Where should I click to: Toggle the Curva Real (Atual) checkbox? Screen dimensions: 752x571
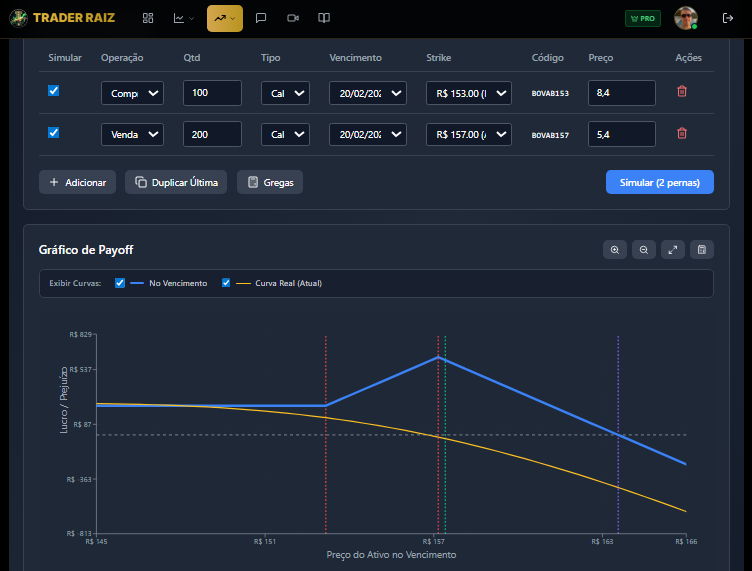click(x=226, y=283)
